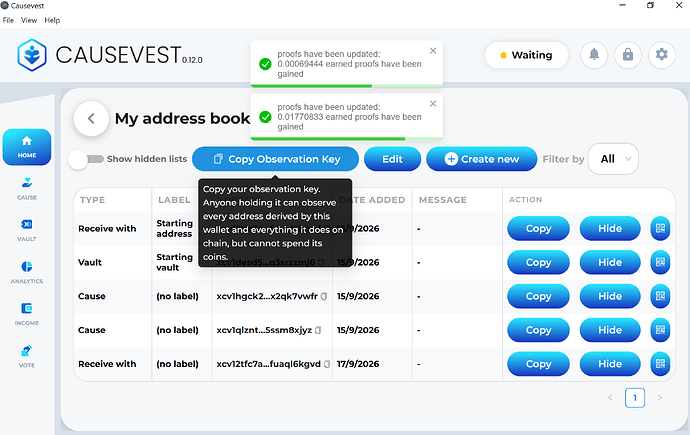Open the Vote sidebar section
690x435 pixels.
[27, 356]
